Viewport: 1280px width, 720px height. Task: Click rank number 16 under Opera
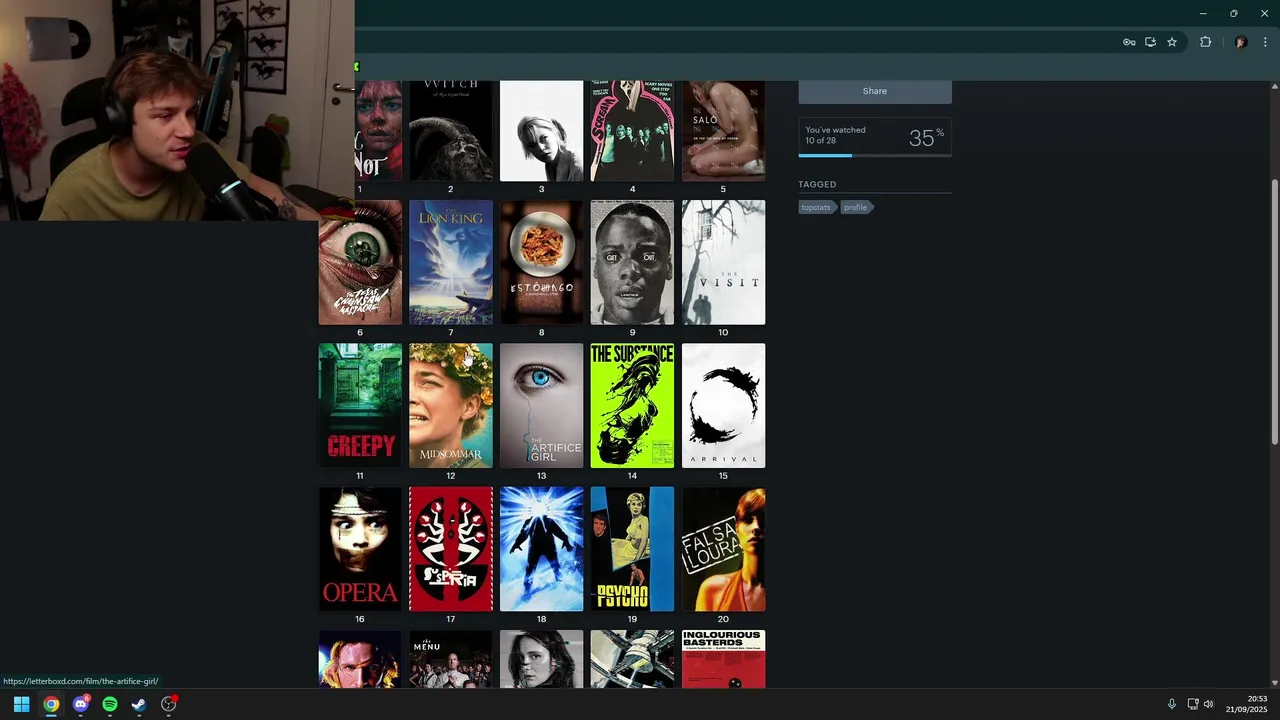coord(360,619)
